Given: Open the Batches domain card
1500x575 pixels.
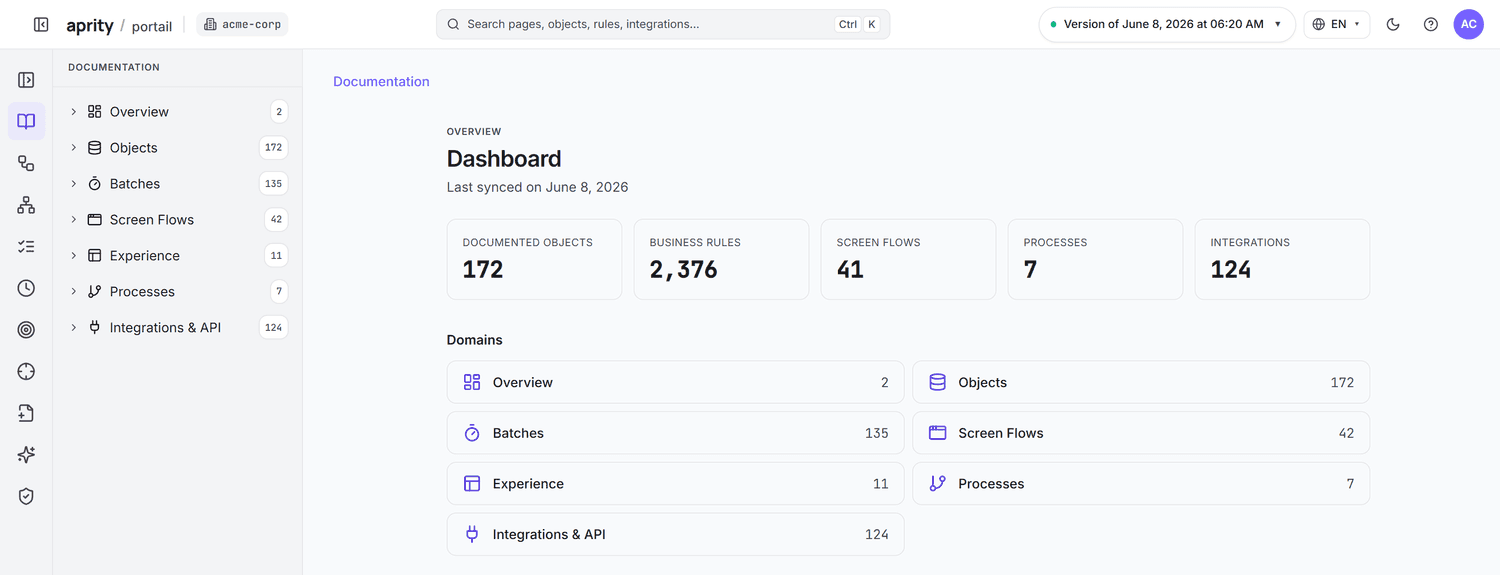Looking at the screenshot, I should 675,433.
